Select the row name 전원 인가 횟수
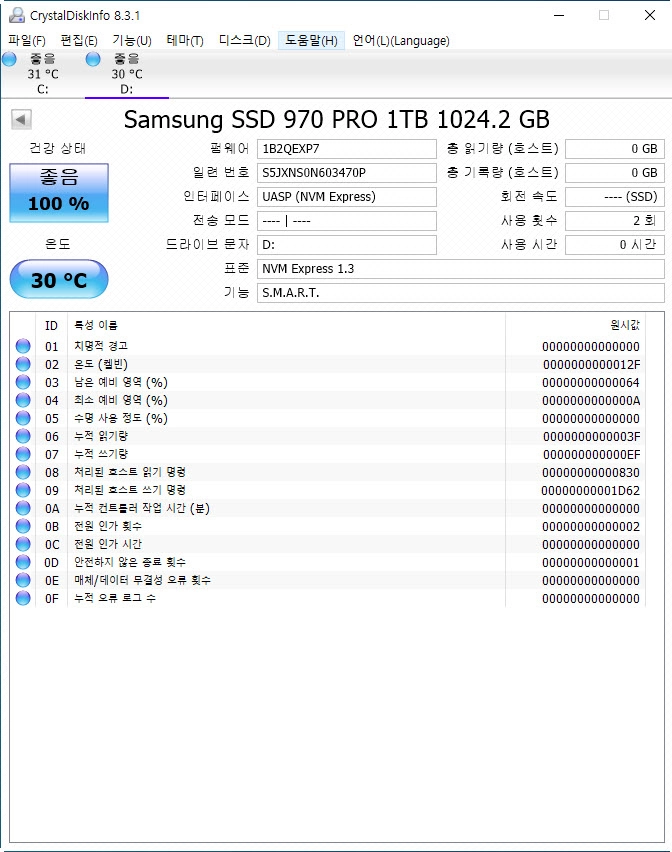This screenshot has height=852, width=672. [x=108, y=526]
